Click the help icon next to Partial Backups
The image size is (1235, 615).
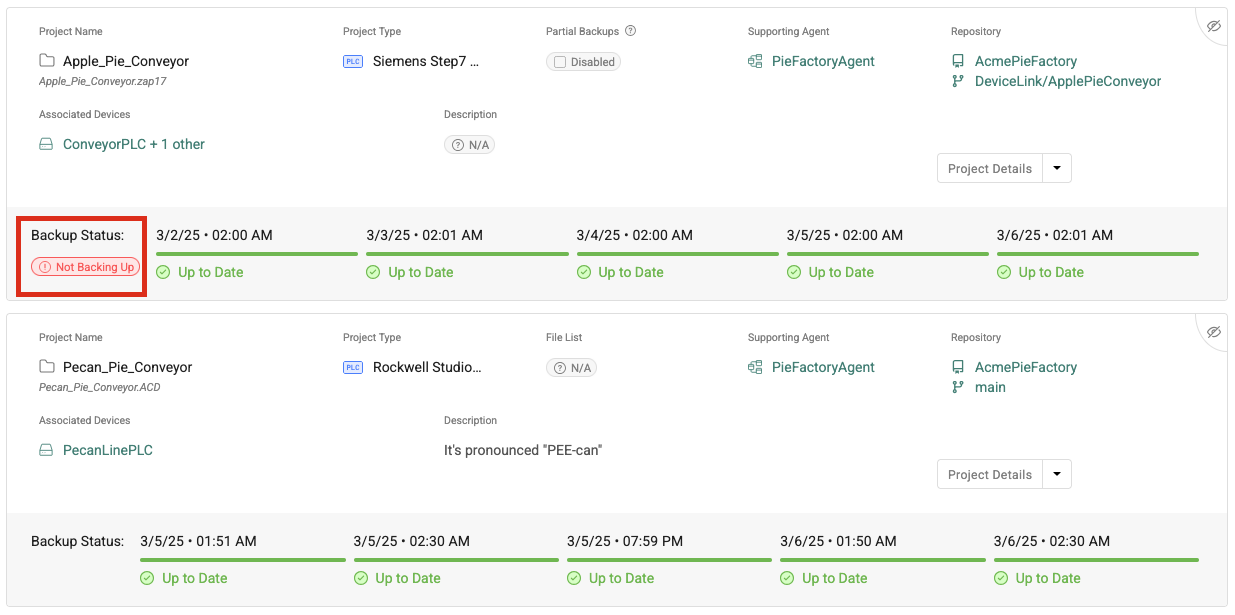click(631, 31)
